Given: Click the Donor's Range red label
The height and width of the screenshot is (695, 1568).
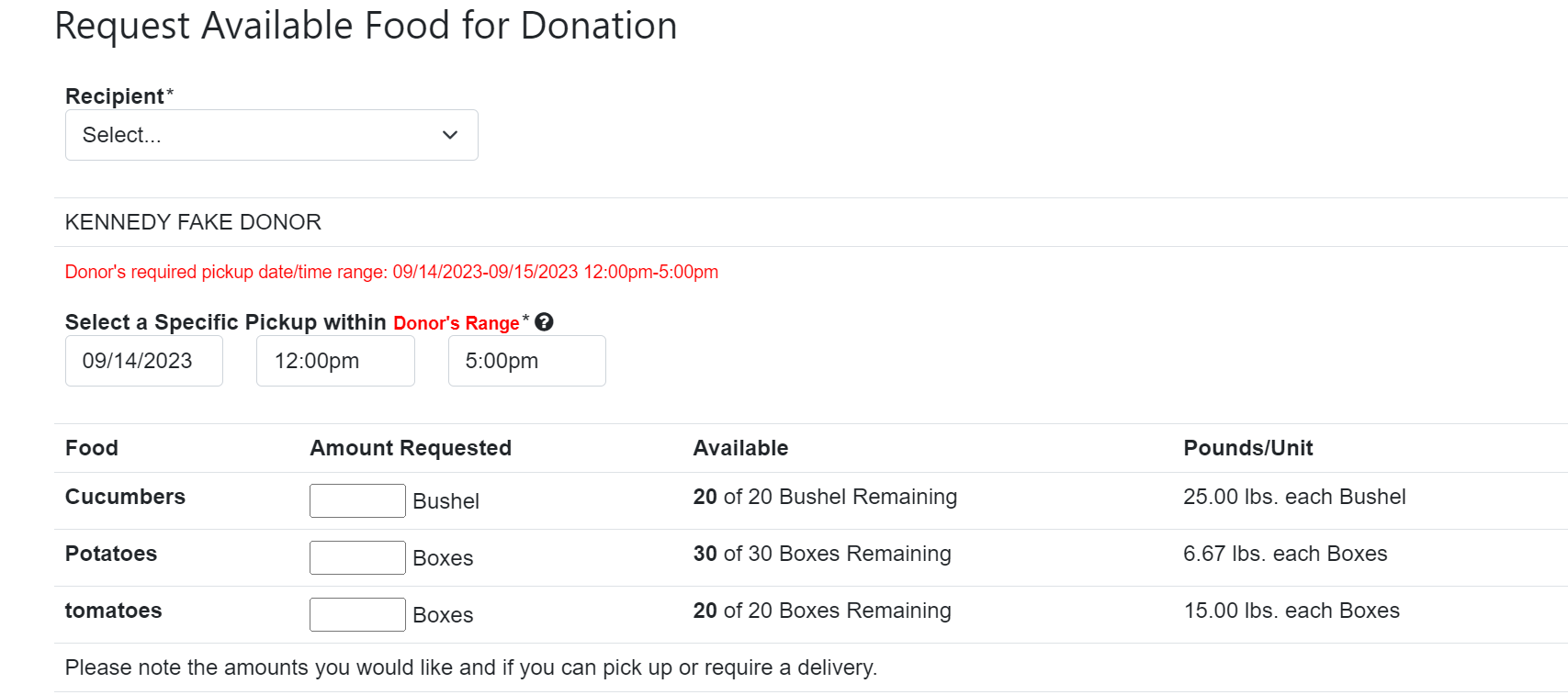Looking at the screenshot, I should click(457, 323).
